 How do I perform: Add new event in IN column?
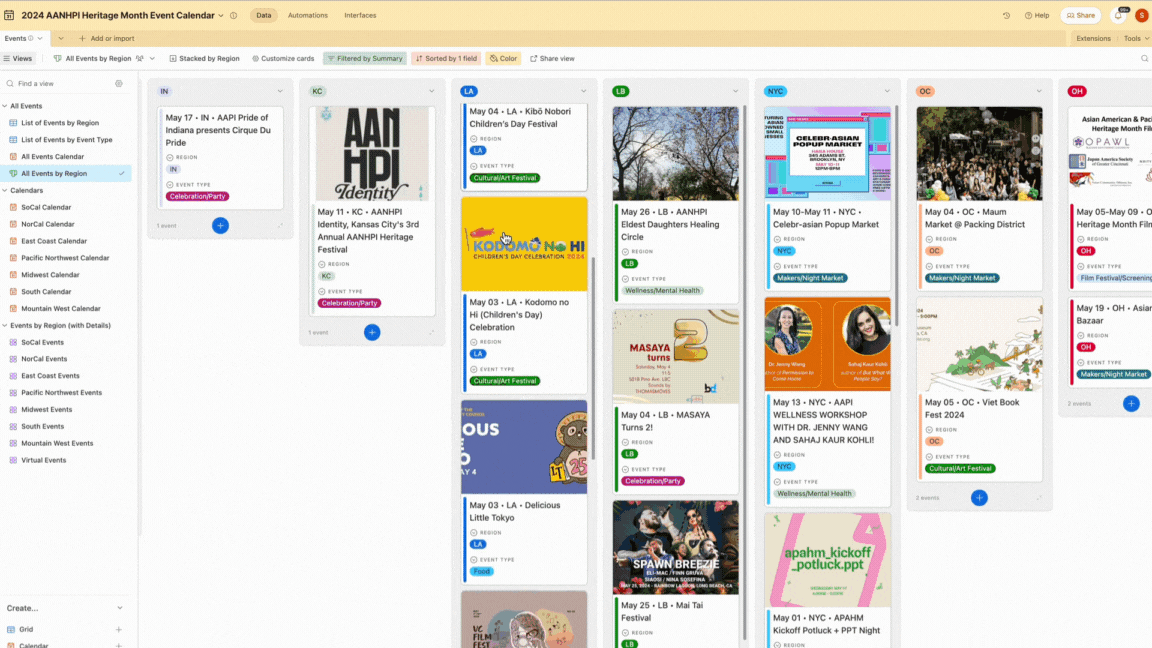(x=220, y=226)
